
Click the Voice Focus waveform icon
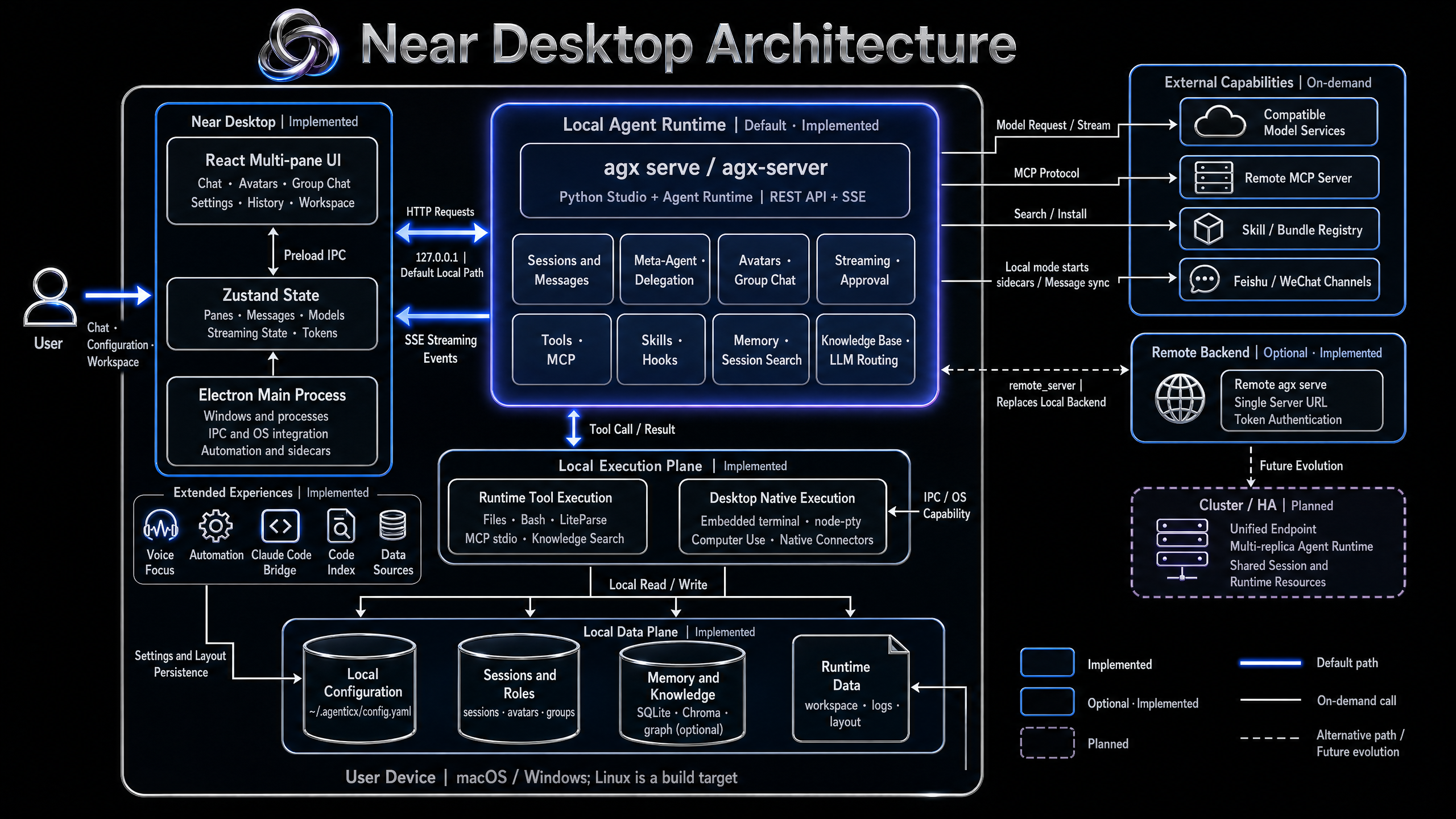pos(160,526)
